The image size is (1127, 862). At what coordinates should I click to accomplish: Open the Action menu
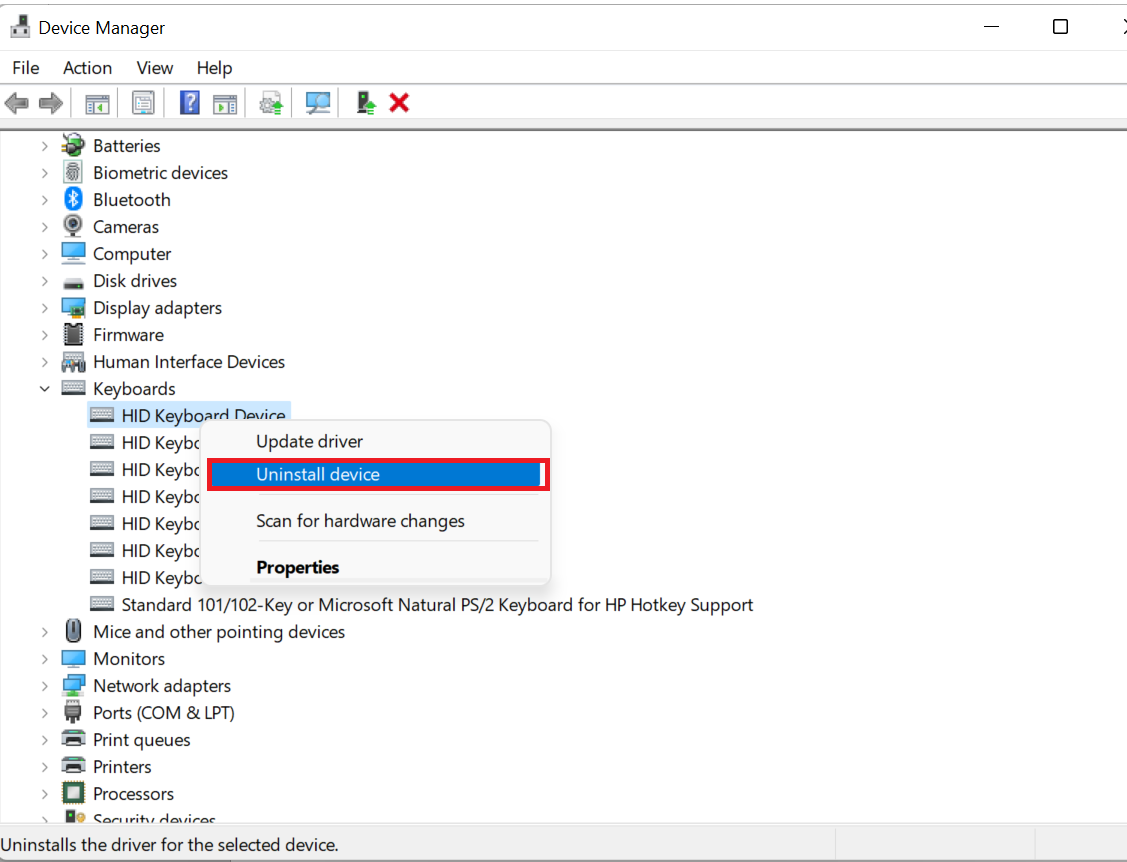88,68
